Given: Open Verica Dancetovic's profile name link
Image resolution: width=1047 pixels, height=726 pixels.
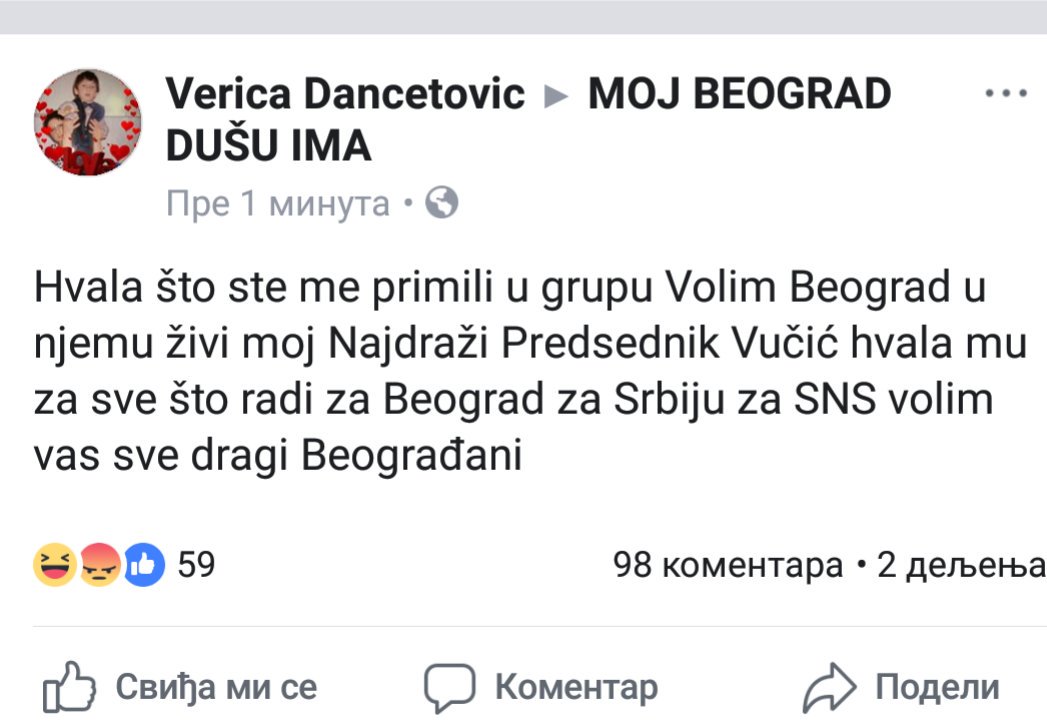Looking at the screenshot, I should click(x=345, y=94).
